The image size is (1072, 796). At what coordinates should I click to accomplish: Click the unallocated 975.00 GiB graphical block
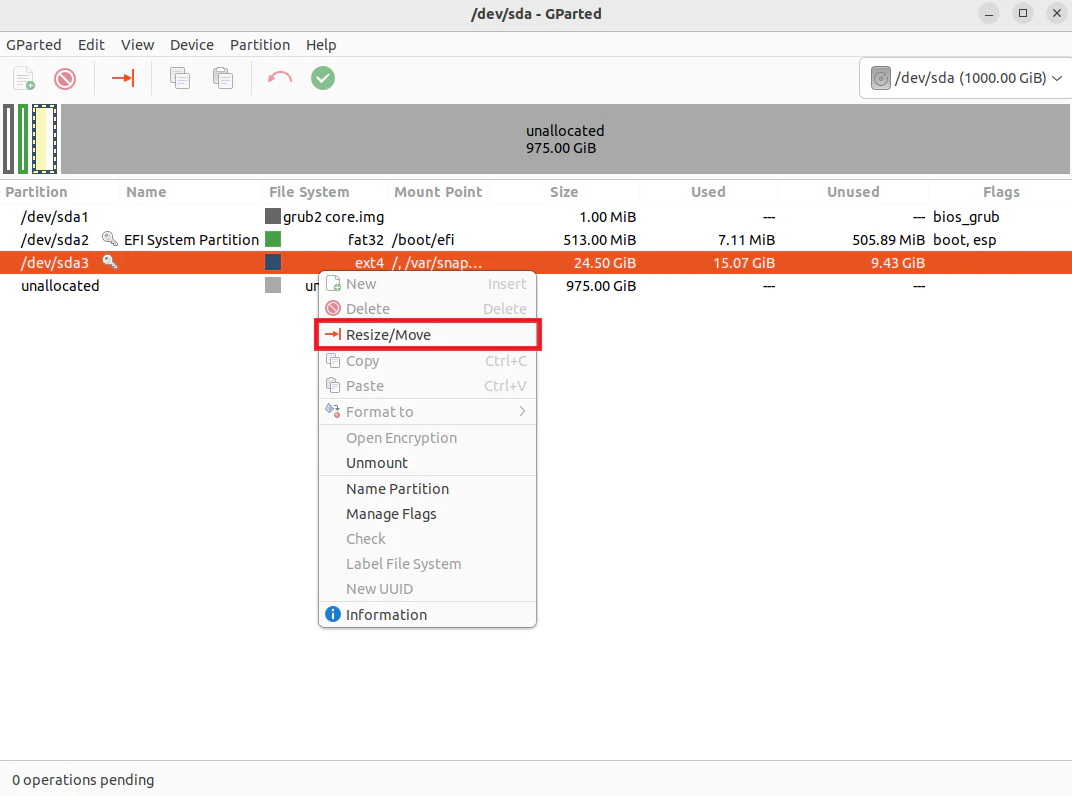pyautogui.click(x=565, y=139)
